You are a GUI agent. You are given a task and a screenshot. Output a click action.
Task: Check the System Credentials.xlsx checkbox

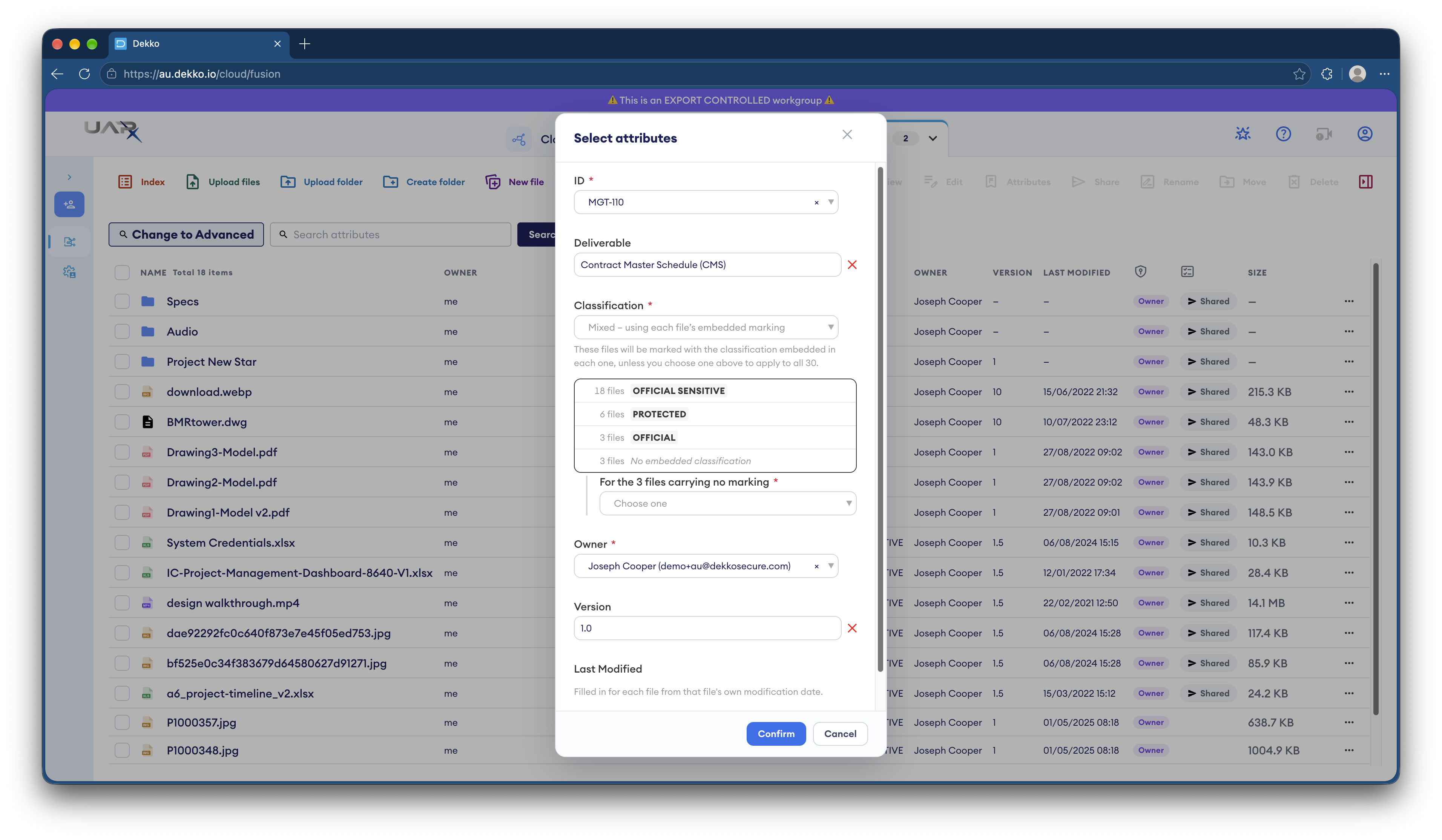122,543
